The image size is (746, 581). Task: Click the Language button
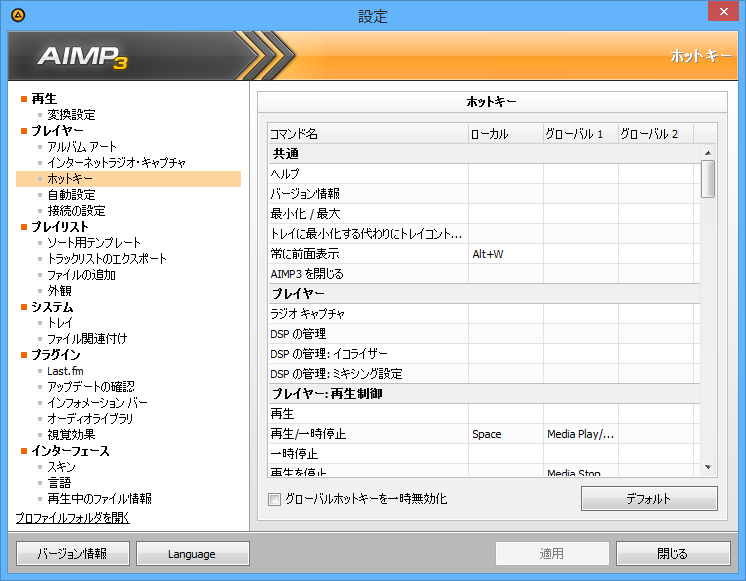point(192,553)
